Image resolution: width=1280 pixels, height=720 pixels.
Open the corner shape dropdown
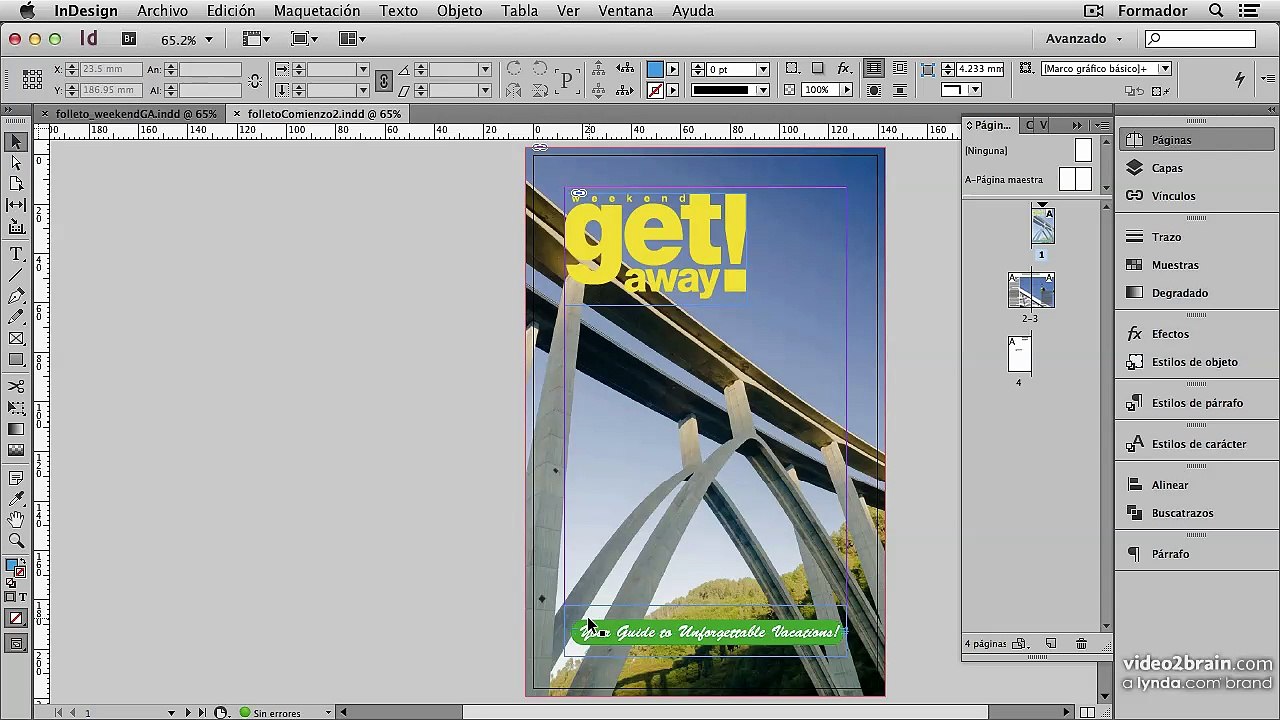(975, 90)
